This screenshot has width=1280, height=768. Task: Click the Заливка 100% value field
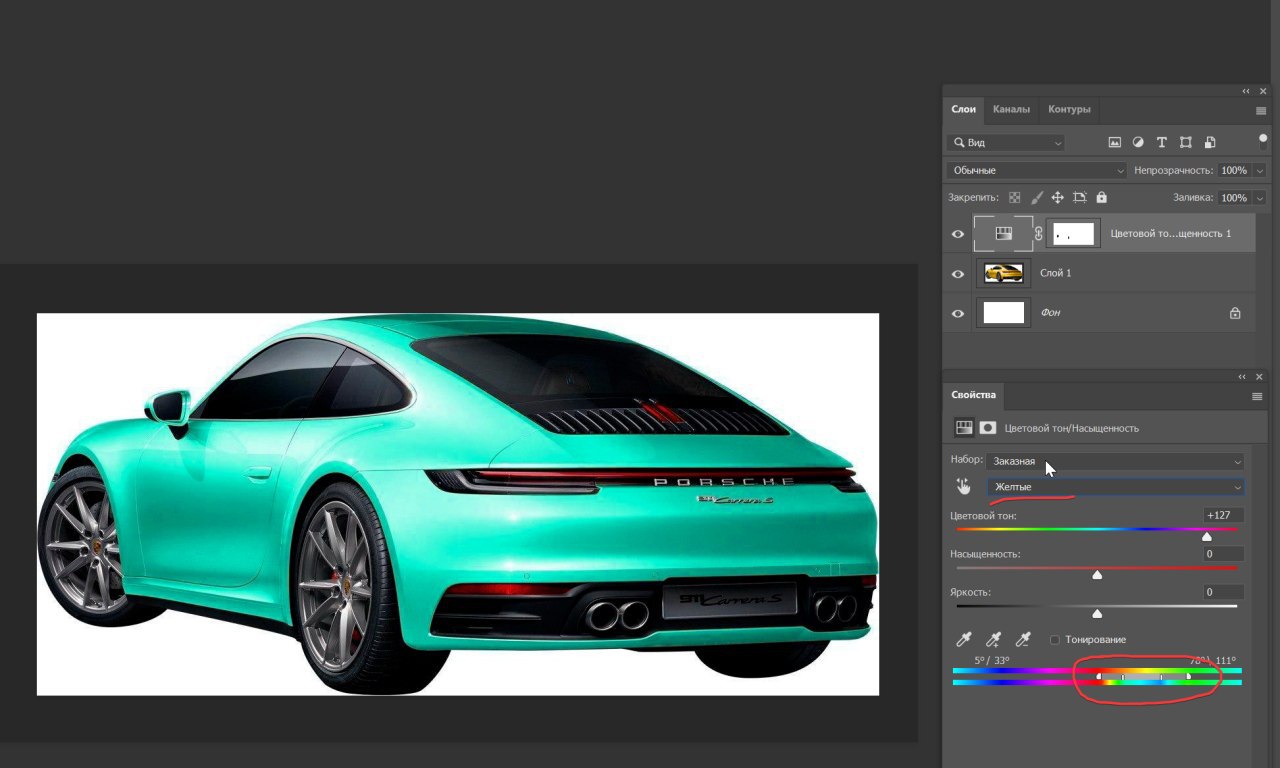coord(1234,198)
